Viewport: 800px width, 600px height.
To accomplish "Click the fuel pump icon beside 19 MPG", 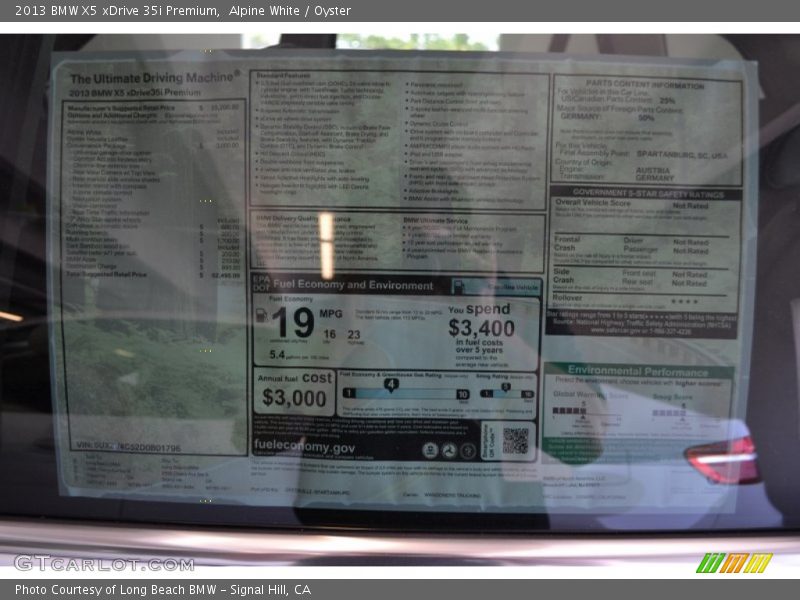I will pos(261,315).
